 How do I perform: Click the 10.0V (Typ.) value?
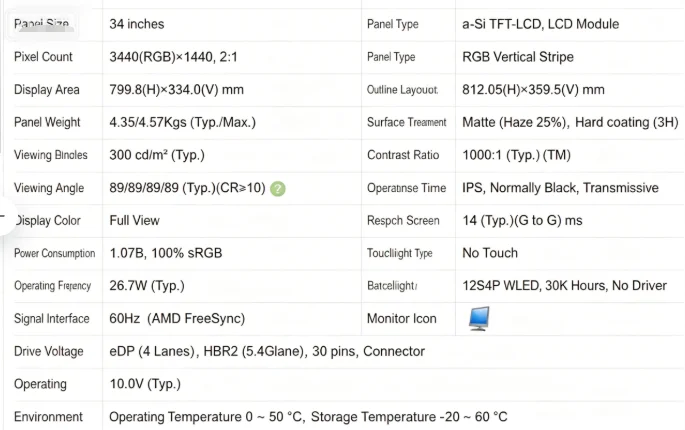145,384
